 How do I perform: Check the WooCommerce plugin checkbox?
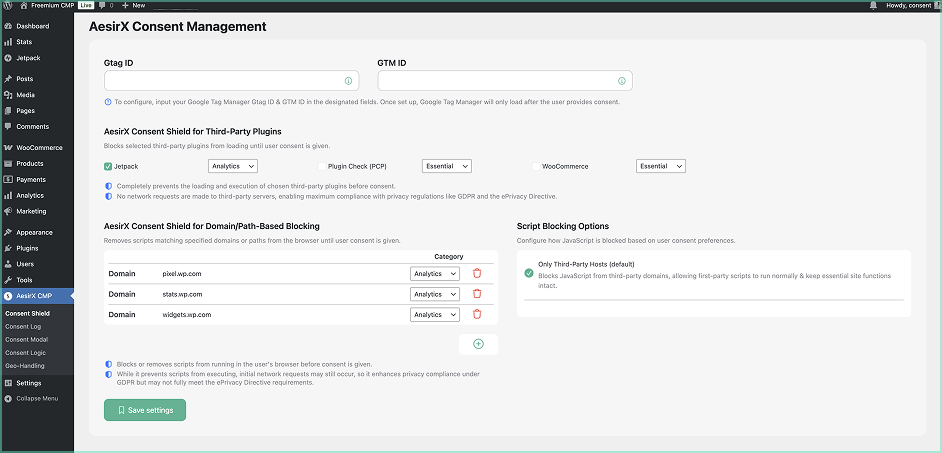536,166
